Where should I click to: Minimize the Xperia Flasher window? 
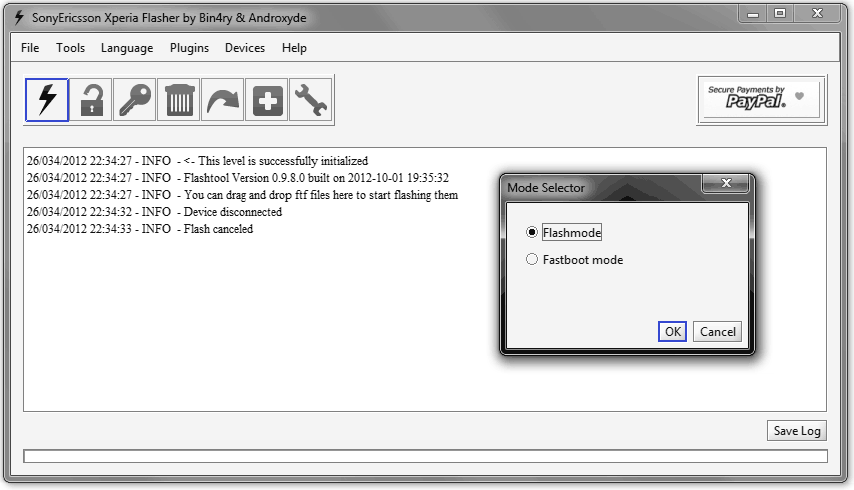[753, 14]
